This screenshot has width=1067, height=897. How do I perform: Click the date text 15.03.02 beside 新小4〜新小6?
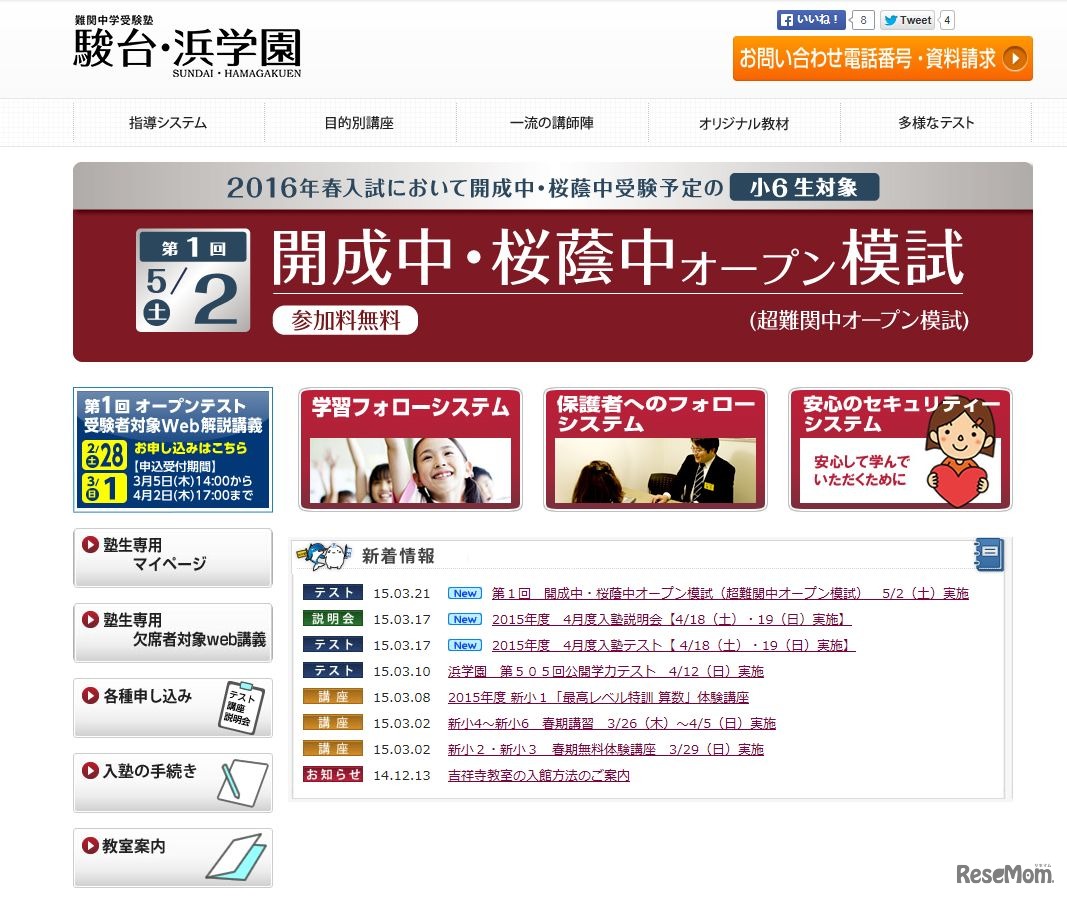(x=401, y=723)
